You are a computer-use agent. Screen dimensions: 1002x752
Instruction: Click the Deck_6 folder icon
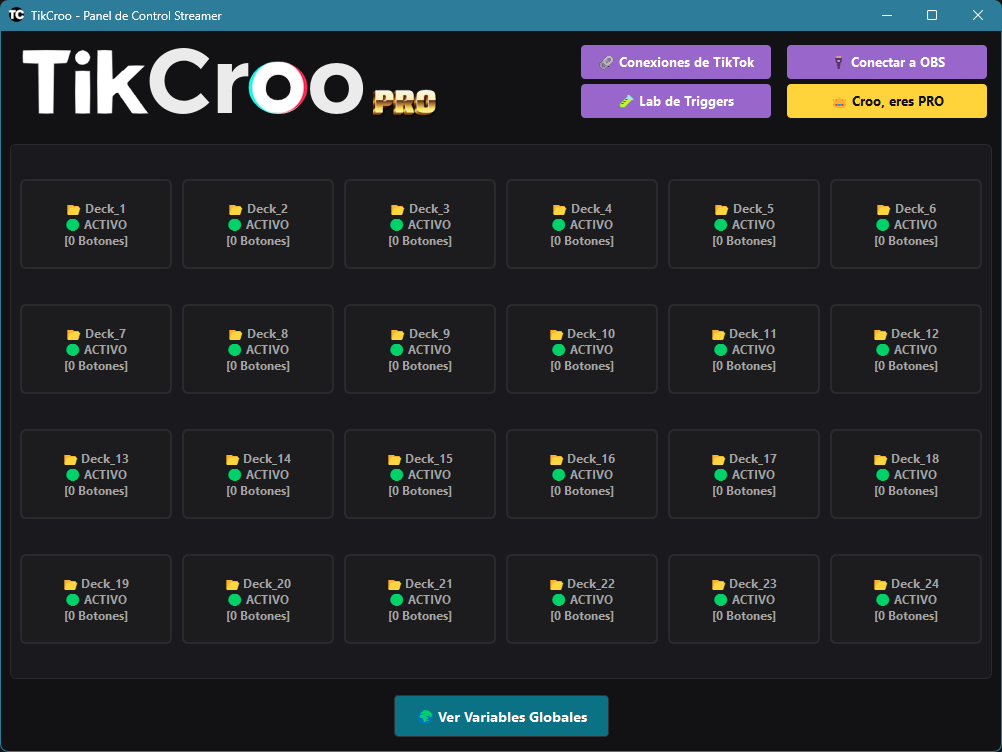pyautogui.click(x=883, y=210)
